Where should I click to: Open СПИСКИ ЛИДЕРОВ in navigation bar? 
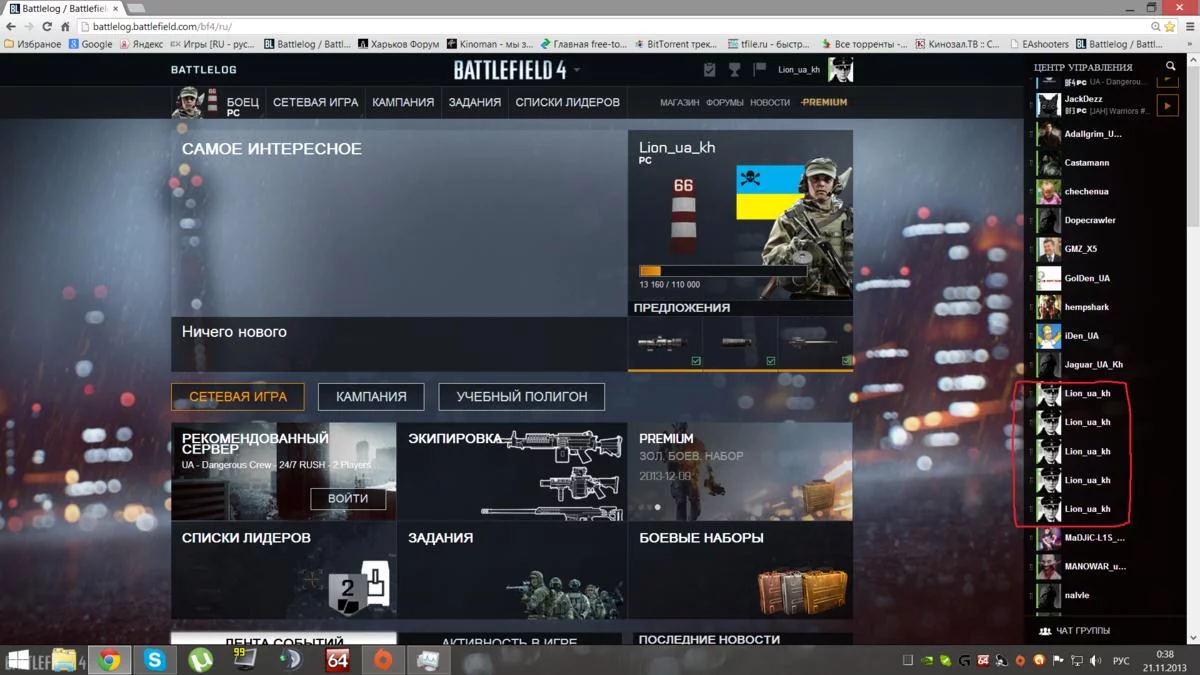[567, 102]
